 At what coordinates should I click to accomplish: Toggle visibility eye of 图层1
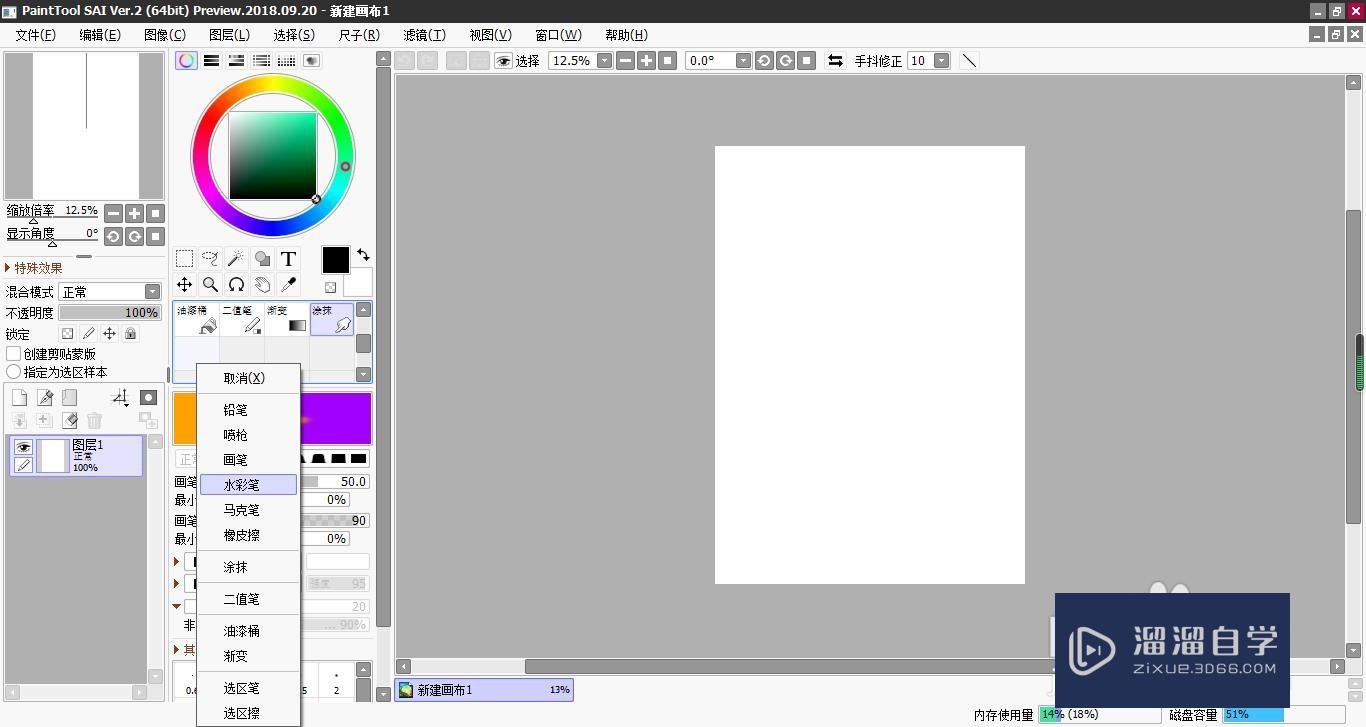click(x=23, y=447)
